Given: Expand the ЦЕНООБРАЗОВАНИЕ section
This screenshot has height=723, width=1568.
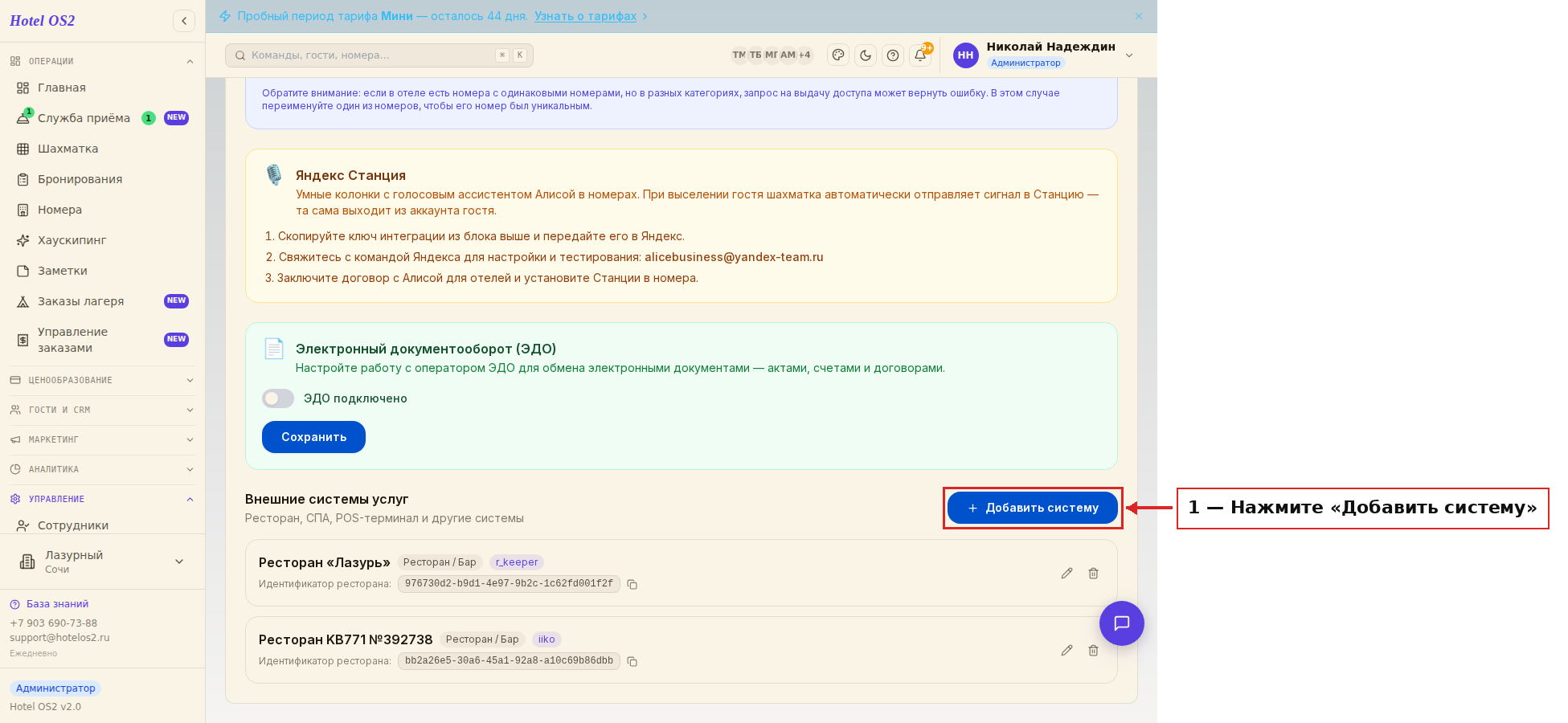Looking at the screenshot, I should point(102,380).
